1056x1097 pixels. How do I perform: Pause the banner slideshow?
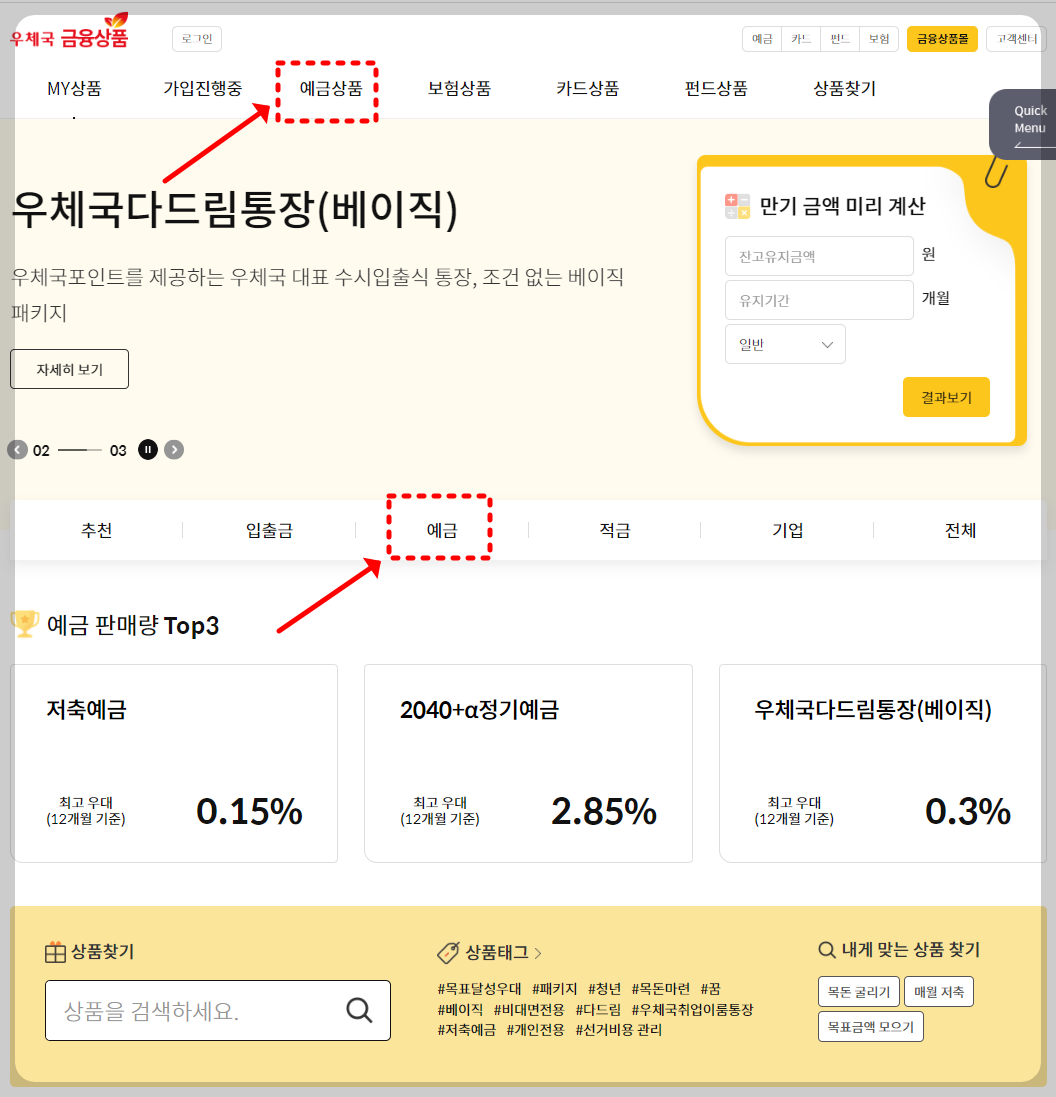click(x=148, y=450)
